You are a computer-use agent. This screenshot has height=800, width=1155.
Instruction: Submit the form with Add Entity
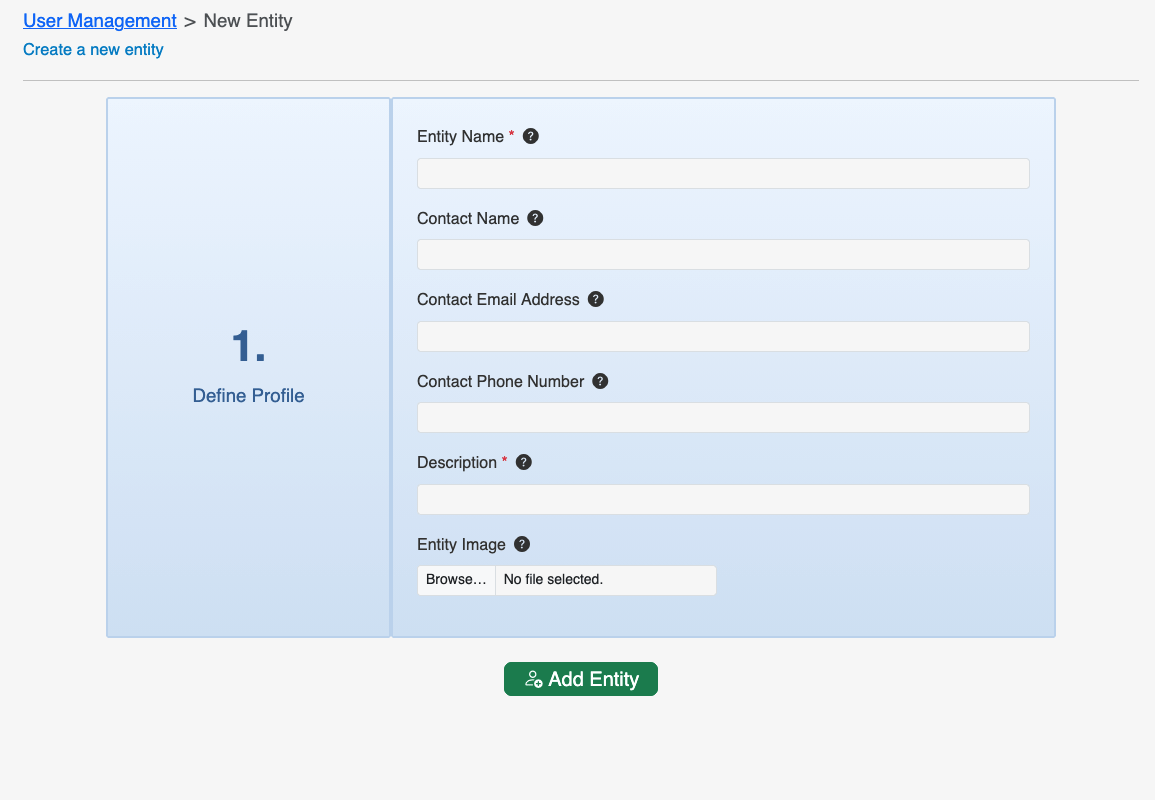581,679
